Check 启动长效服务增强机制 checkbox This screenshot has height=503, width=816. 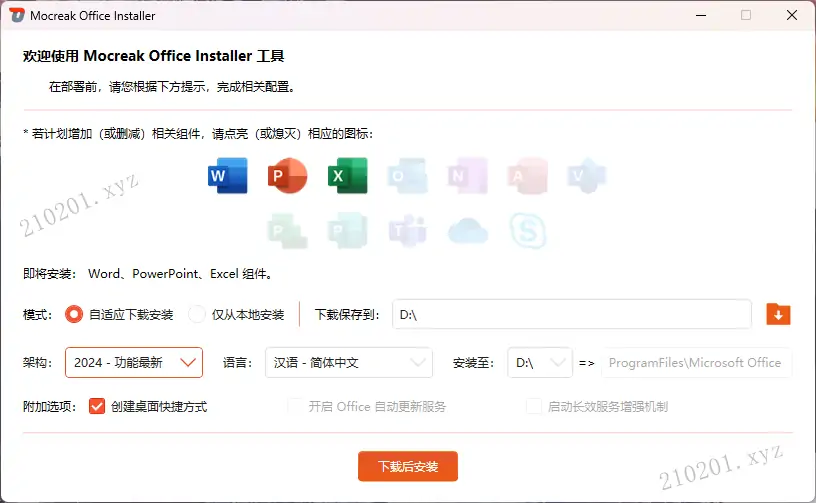coord(534,406)
